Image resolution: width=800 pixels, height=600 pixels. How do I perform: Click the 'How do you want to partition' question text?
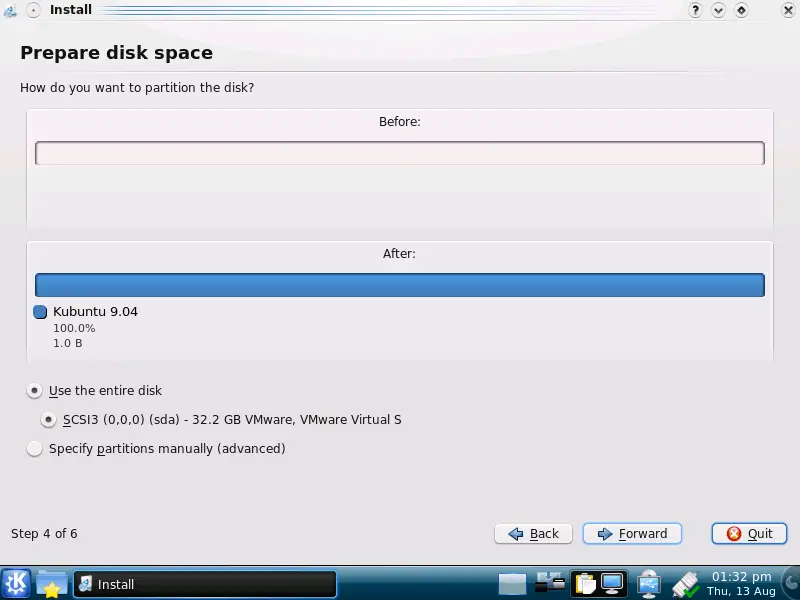(137, 88)
